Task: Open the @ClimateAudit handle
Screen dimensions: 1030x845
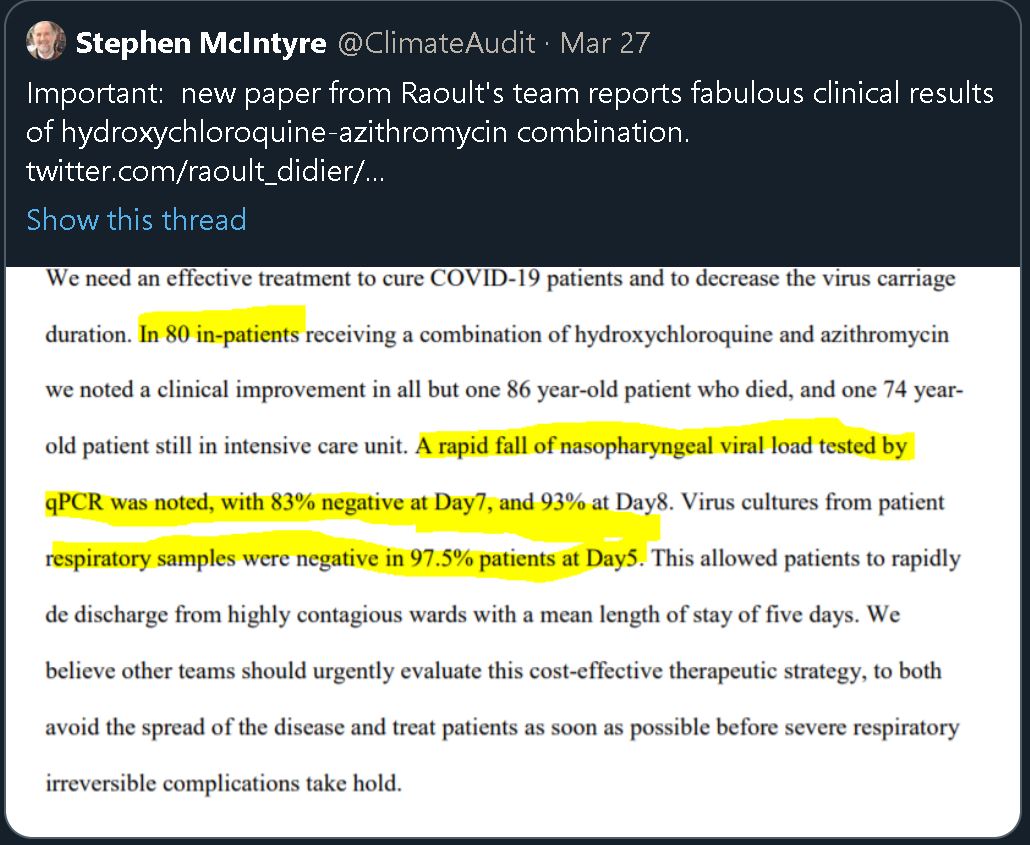Action: (436, 43)
